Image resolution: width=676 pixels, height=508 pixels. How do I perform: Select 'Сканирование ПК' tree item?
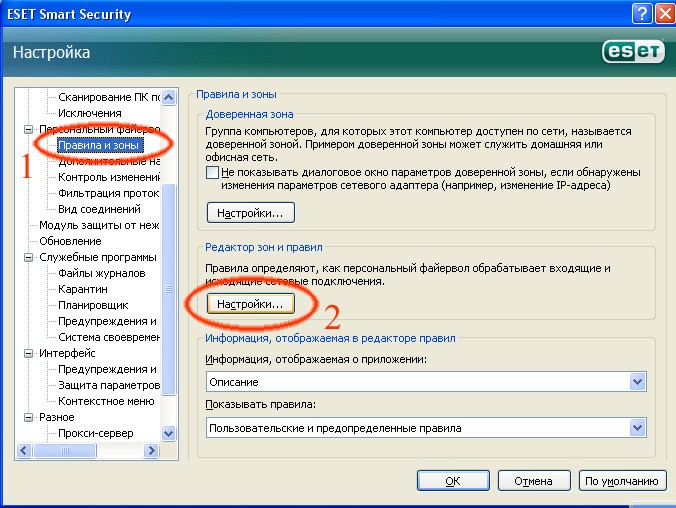point(109,97)
